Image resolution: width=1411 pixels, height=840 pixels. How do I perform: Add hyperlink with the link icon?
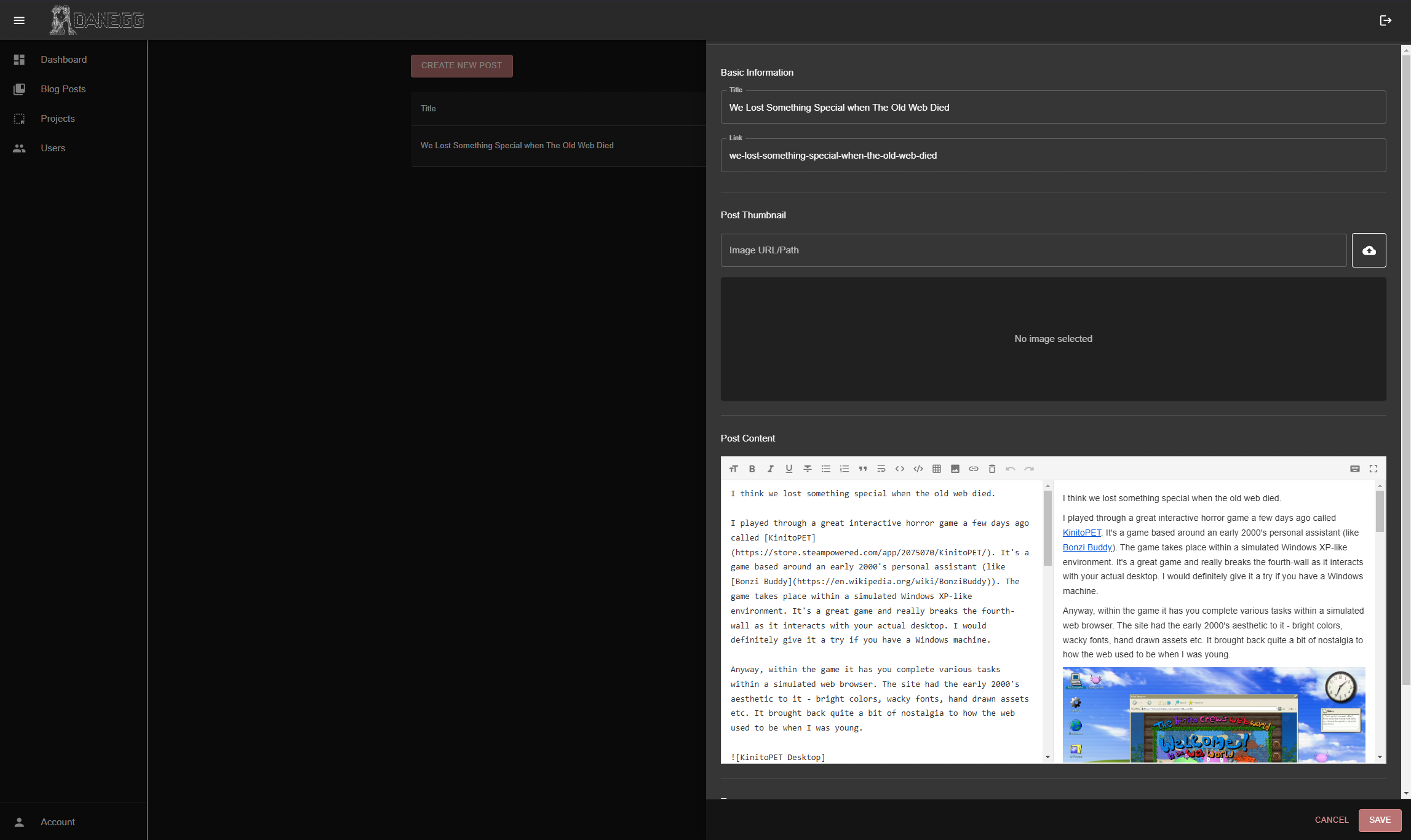pos(973,469)
